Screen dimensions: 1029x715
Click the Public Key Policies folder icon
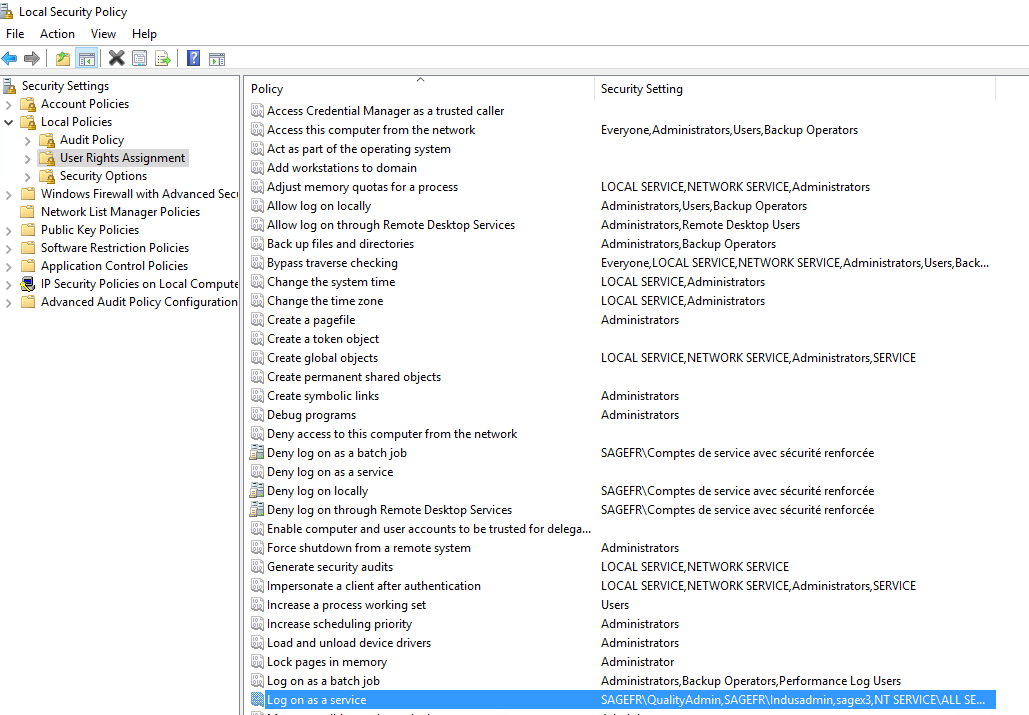(28, 230)
